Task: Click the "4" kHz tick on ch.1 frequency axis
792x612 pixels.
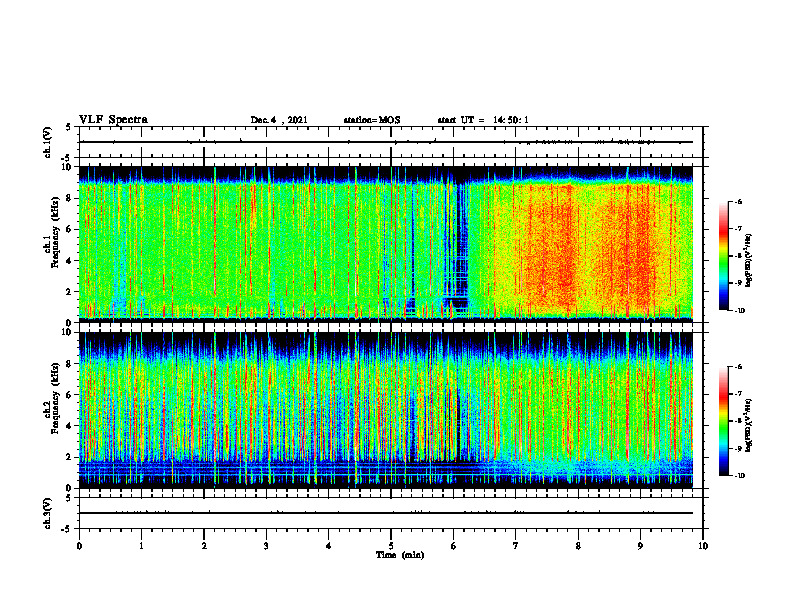Action: tap(70, 261)
